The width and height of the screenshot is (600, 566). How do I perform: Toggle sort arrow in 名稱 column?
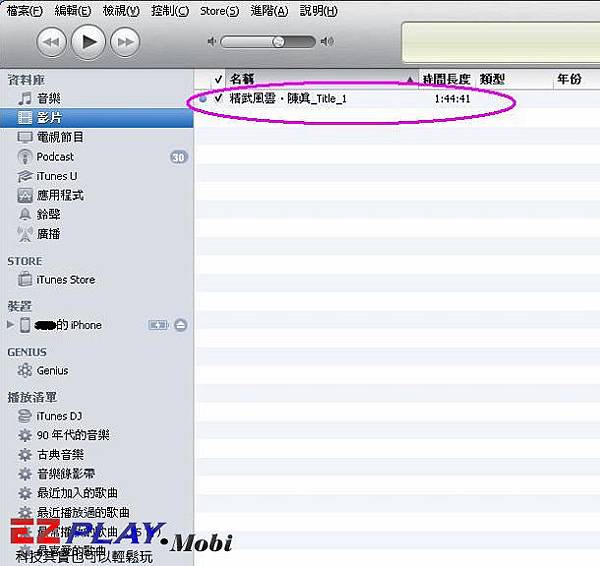click(x=410, y=80)
